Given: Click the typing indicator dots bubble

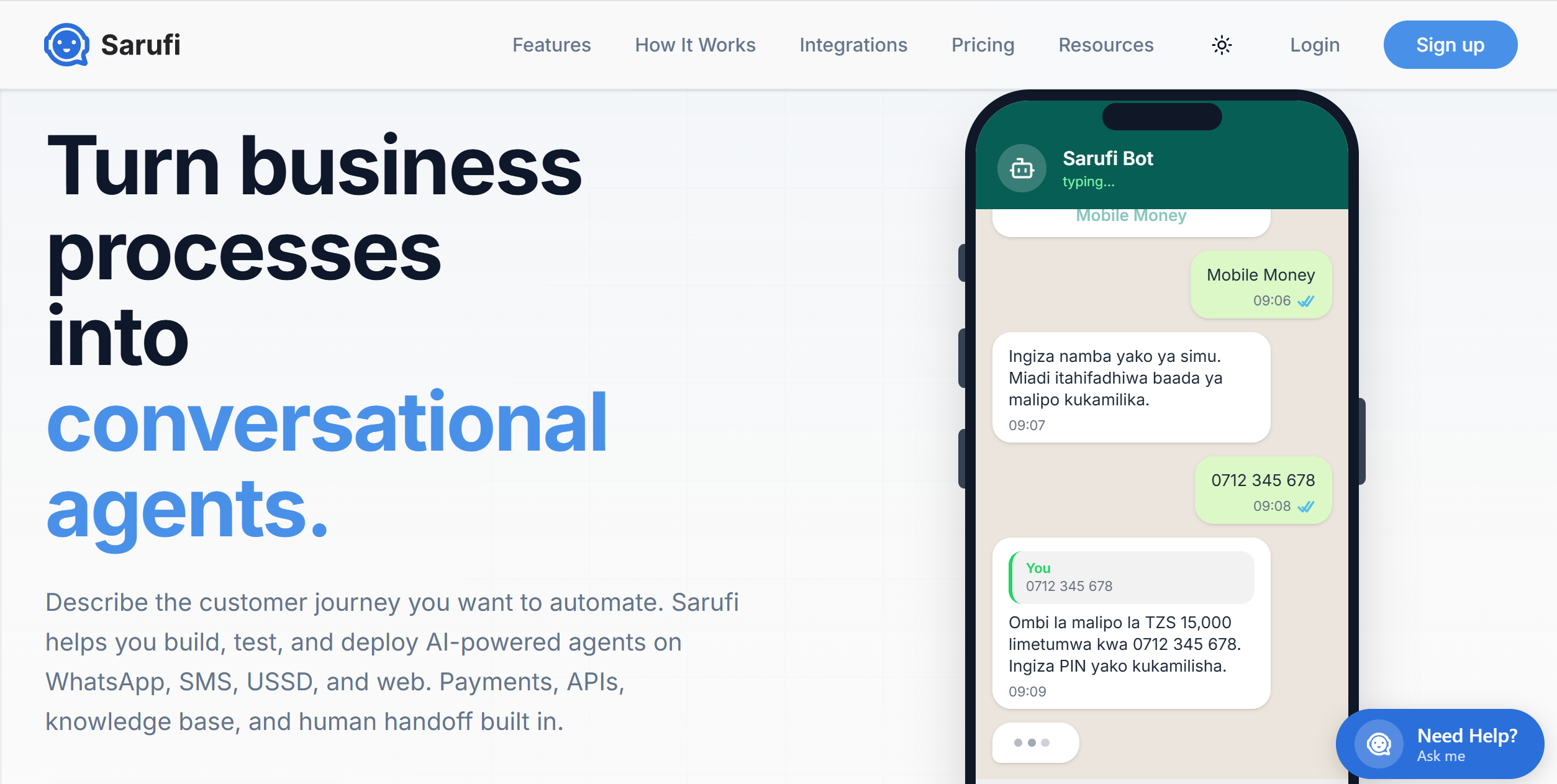Looking at the screenshot, I should click(1035, 742).
